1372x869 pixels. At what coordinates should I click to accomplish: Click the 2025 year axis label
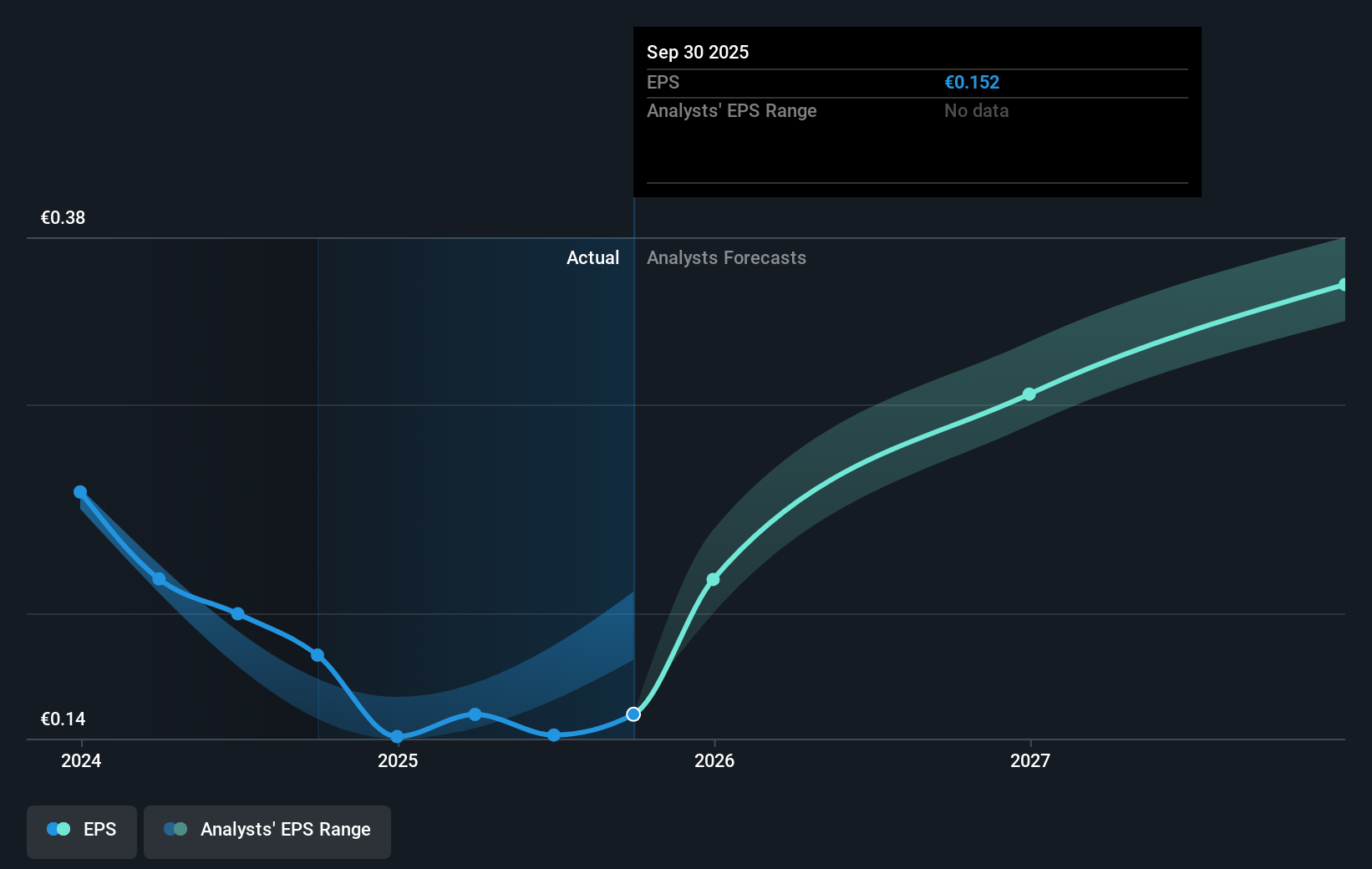tap(397, 761)
